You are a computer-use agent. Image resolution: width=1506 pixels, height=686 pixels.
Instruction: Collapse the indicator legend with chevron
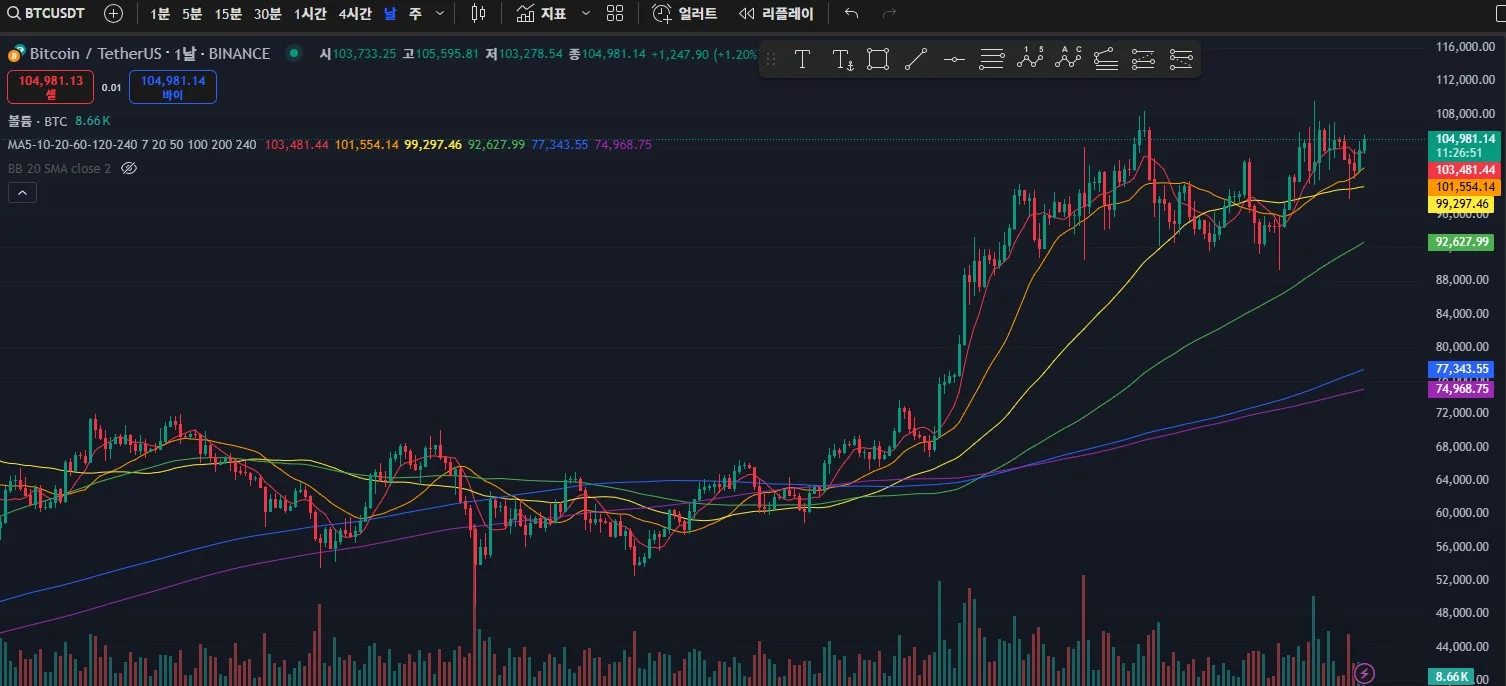click(22, 193)
